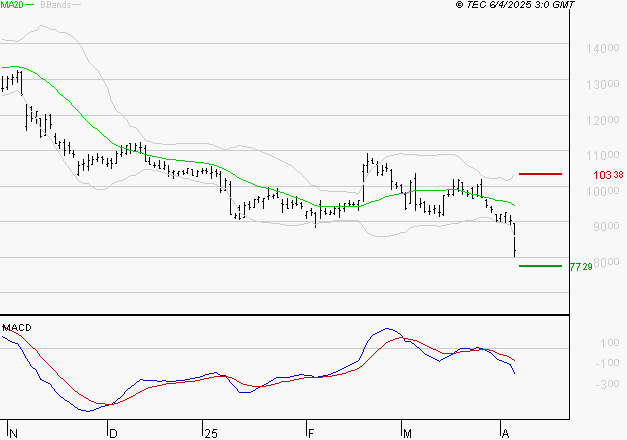Click the MACD -300 axis label
Screen dimensions: 627x440
(607, 384)
